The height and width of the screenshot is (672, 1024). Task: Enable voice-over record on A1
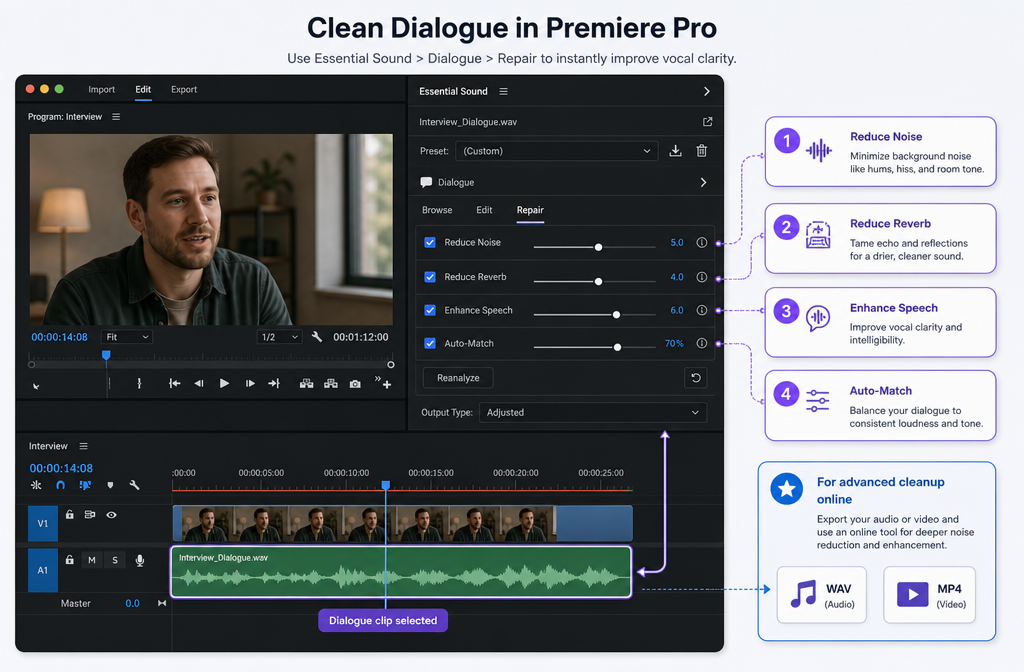(140, 560)
